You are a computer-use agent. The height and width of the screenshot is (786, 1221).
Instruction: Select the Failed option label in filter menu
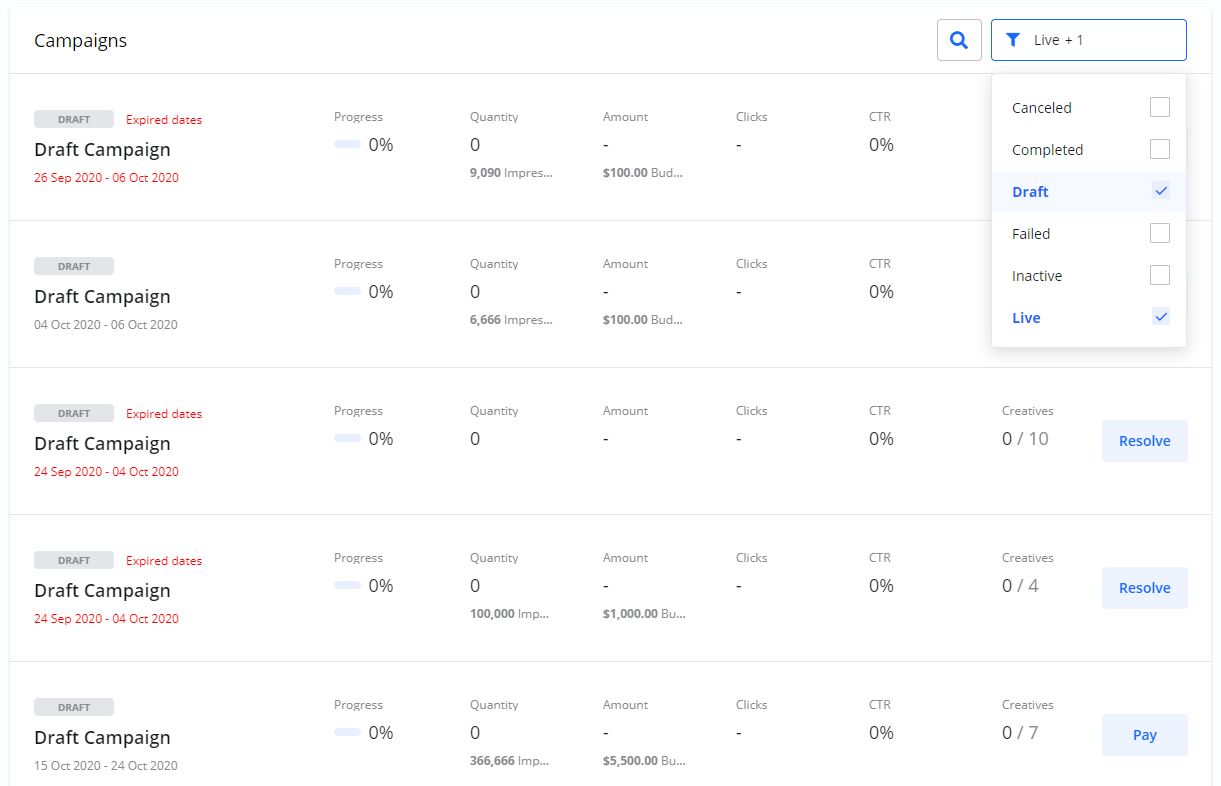(1031, 234)
